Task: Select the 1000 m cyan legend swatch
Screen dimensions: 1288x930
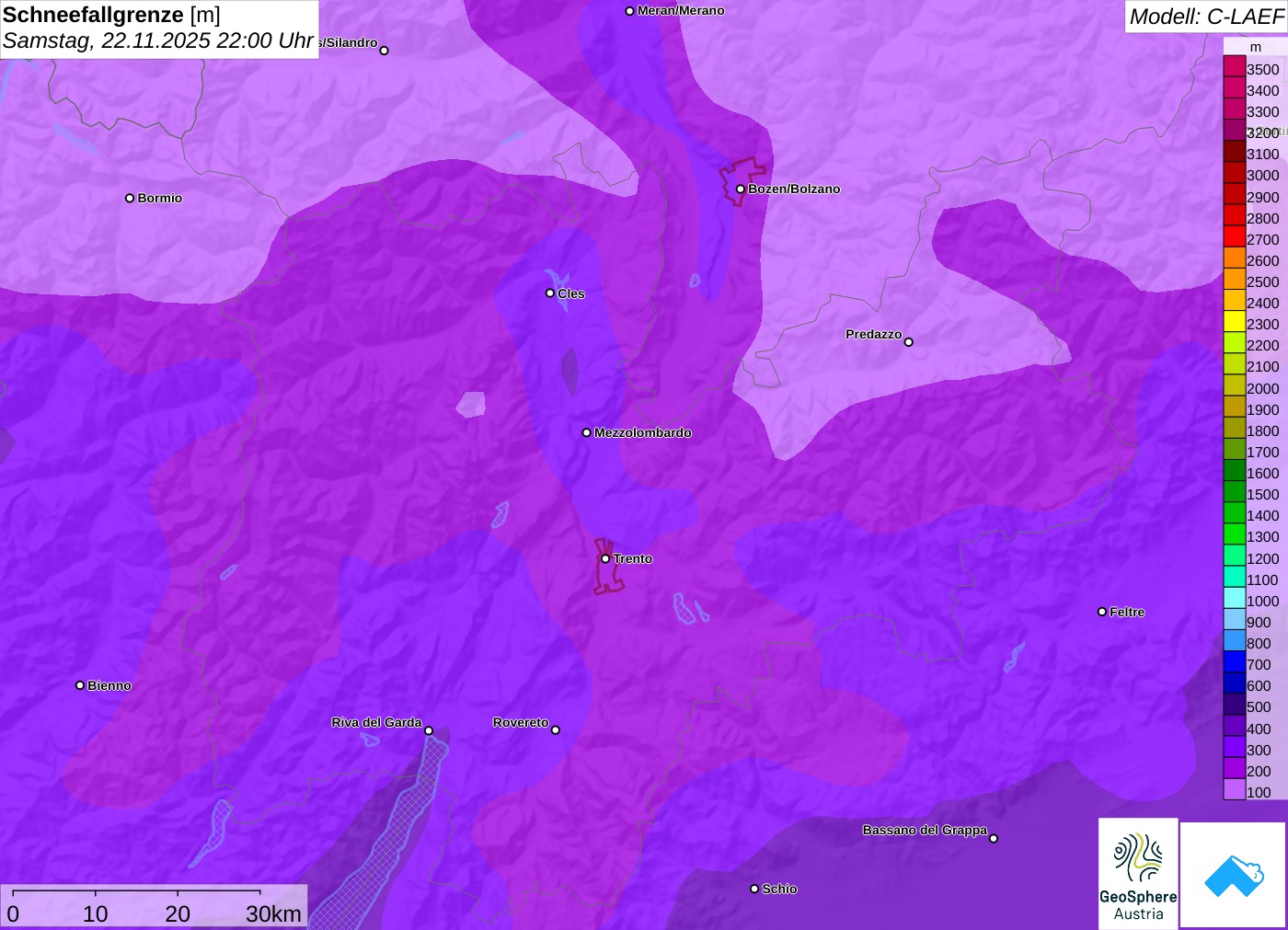Action: pos(1234,598)
